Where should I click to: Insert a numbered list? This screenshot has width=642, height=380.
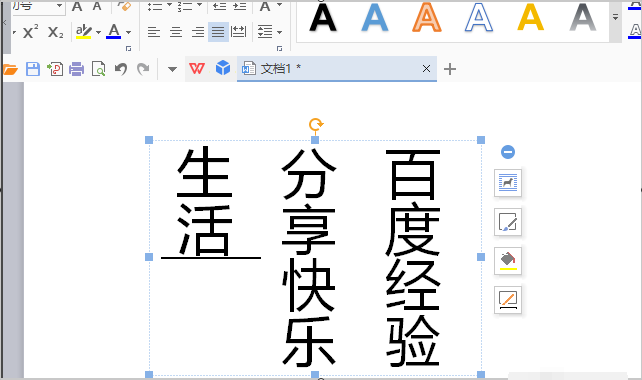(185, 6)
